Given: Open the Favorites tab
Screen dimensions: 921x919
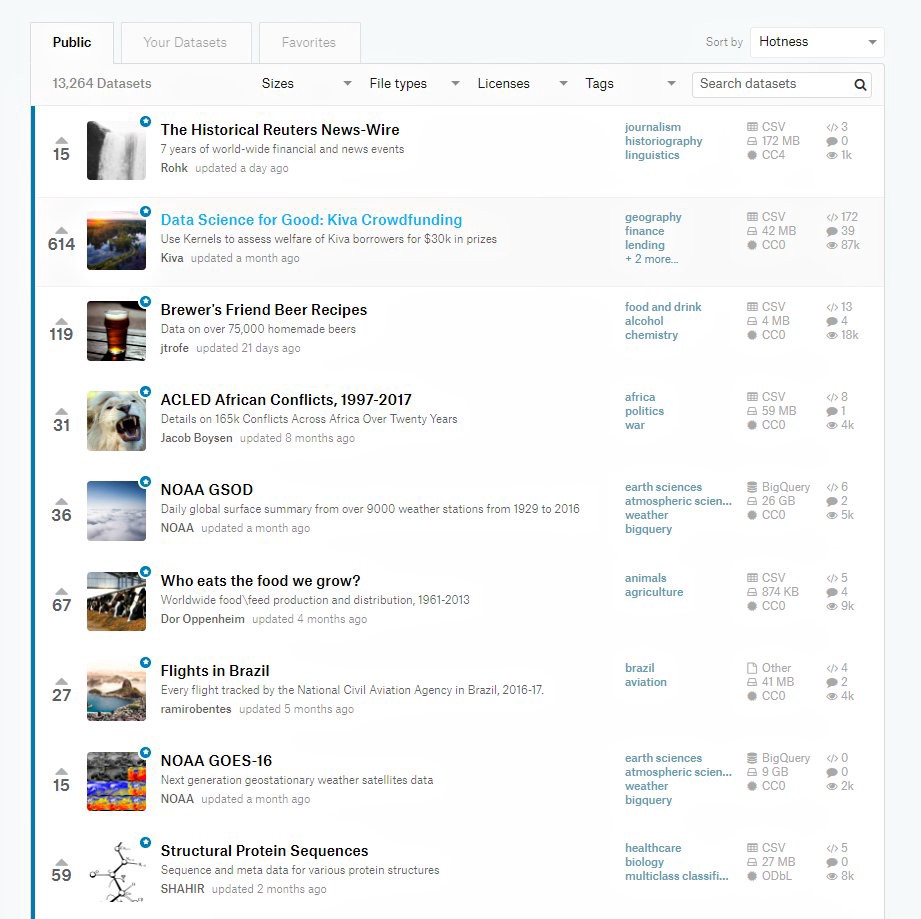Looking at the screenshot, I should point(309,43).
